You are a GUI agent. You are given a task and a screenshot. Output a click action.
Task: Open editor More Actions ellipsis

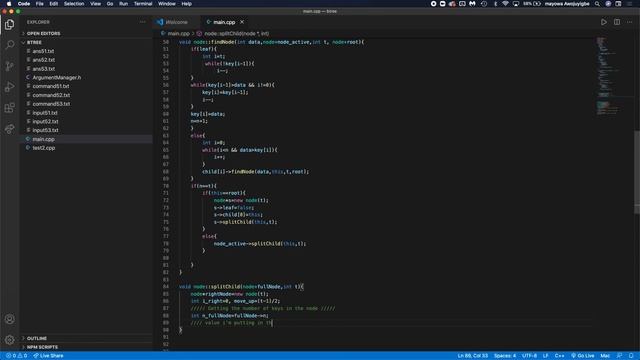pyautogui.click(x=629, y=22)
